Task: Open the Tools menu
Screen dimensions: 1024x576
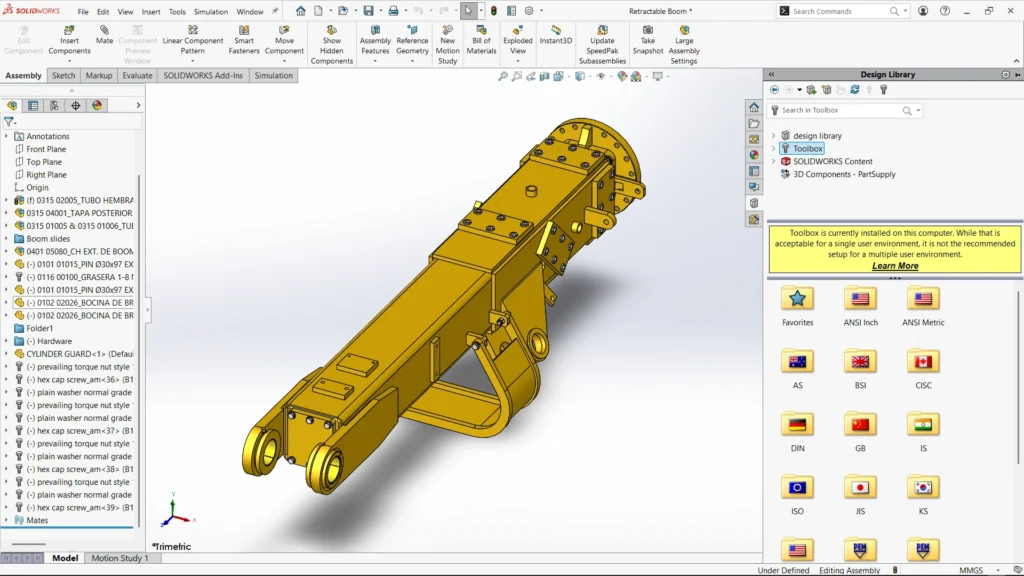Action: (177, 12)
